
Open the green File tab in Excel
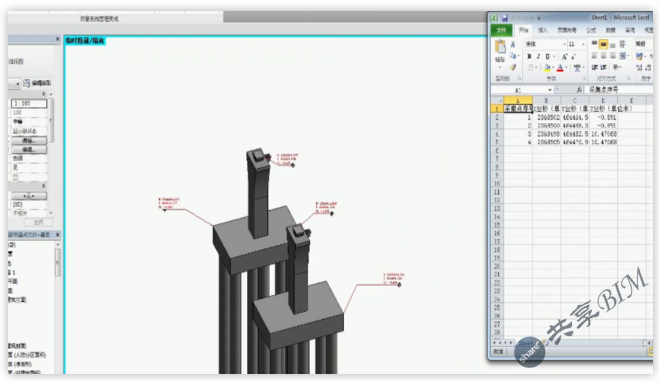coord(501,30)
